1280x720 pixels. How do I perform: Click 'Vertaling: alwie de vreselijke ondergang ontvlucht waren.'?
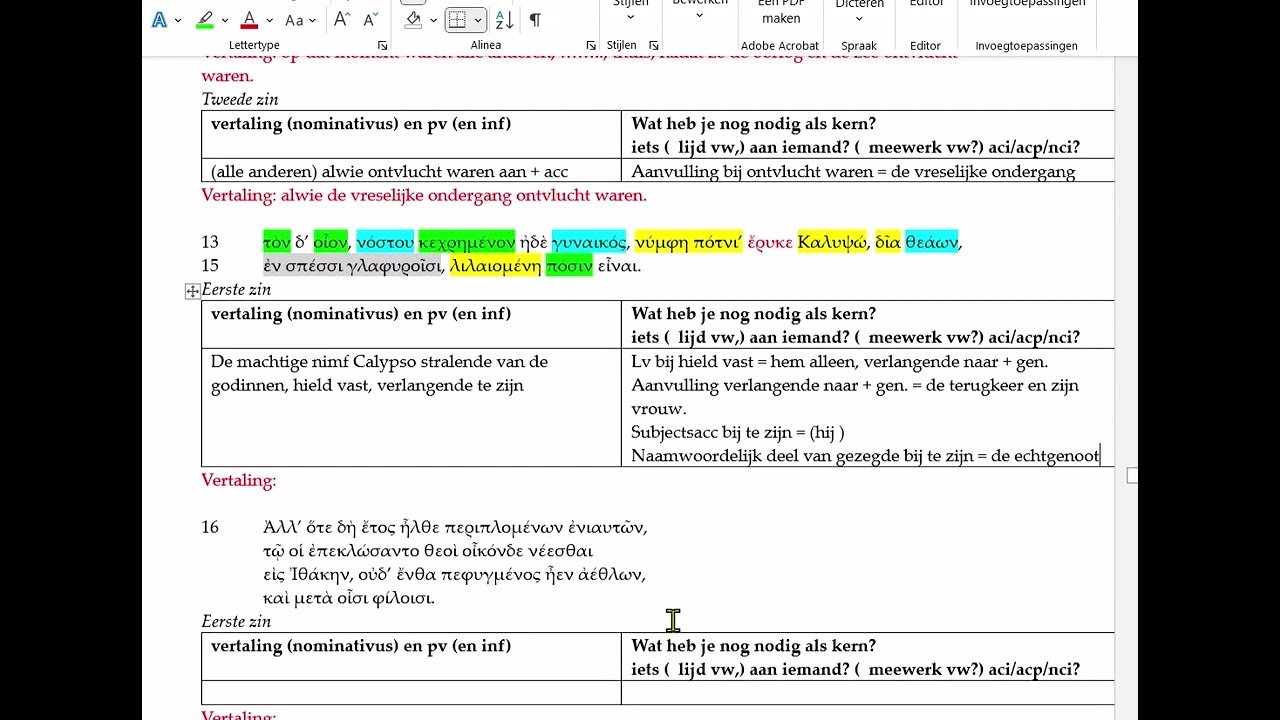click(x=424, y=196)
